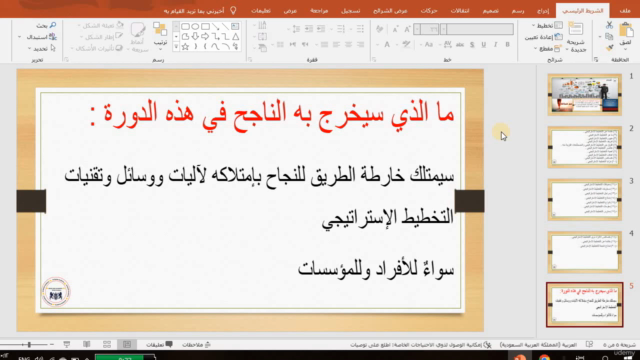Expand the مقطع section dropdown
The height and width of the screenshot is (360, 640).
point(536,49)
